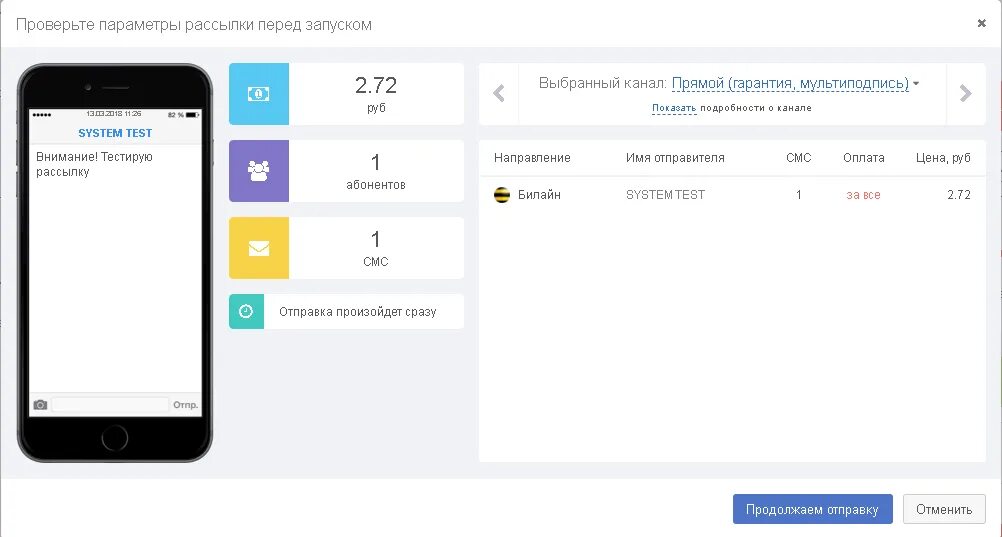The height and width of the screenshot is (537, 1002).
Task: Click the SYSTEM TEST header in phone preview
Action: (x=115, y=133)
